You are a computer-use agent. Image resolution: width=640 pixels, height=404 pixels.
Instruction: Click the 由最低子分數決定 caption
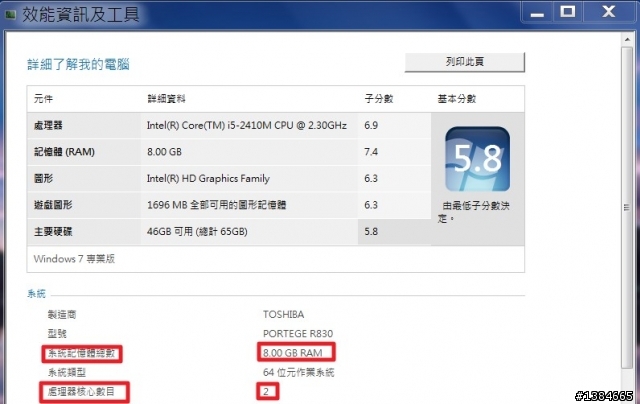coord(474,212)
